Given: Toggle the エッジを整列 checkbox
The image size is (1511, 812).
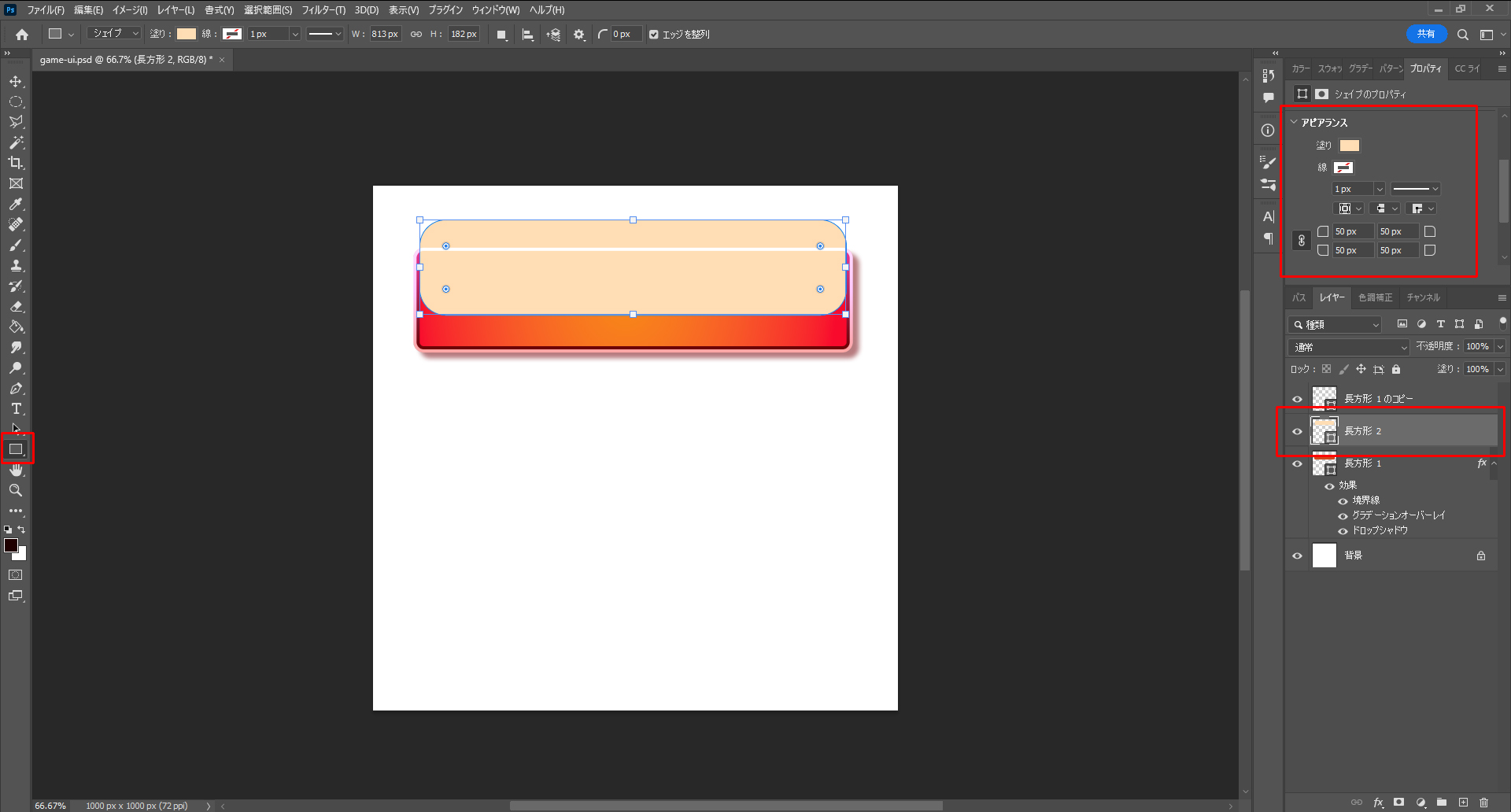Looking at the screenshot, I should pyautogui.click(x=653, y=35).
